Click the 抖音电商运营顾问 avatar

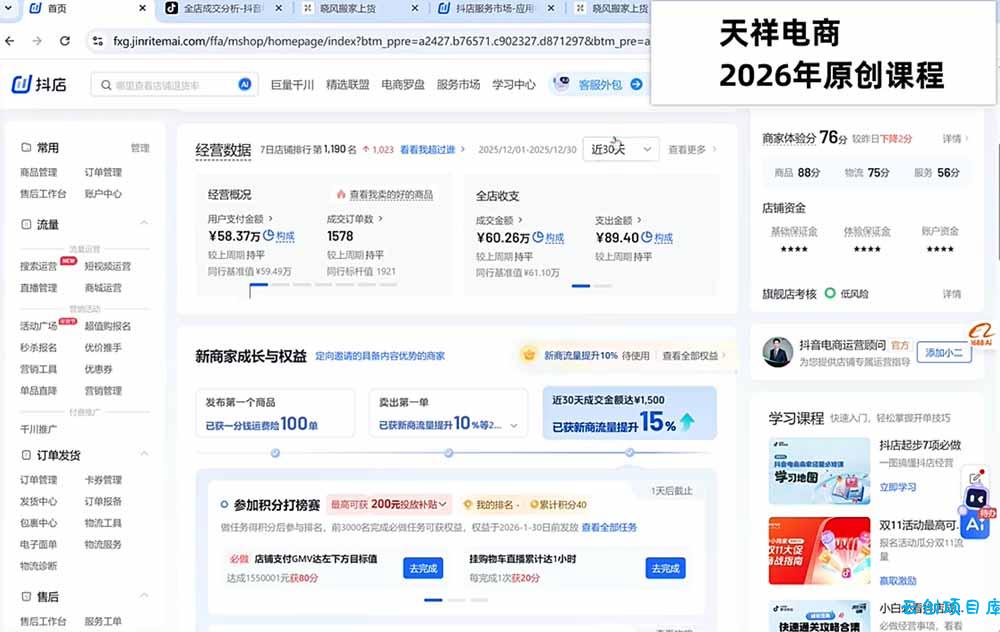point(777,352)
